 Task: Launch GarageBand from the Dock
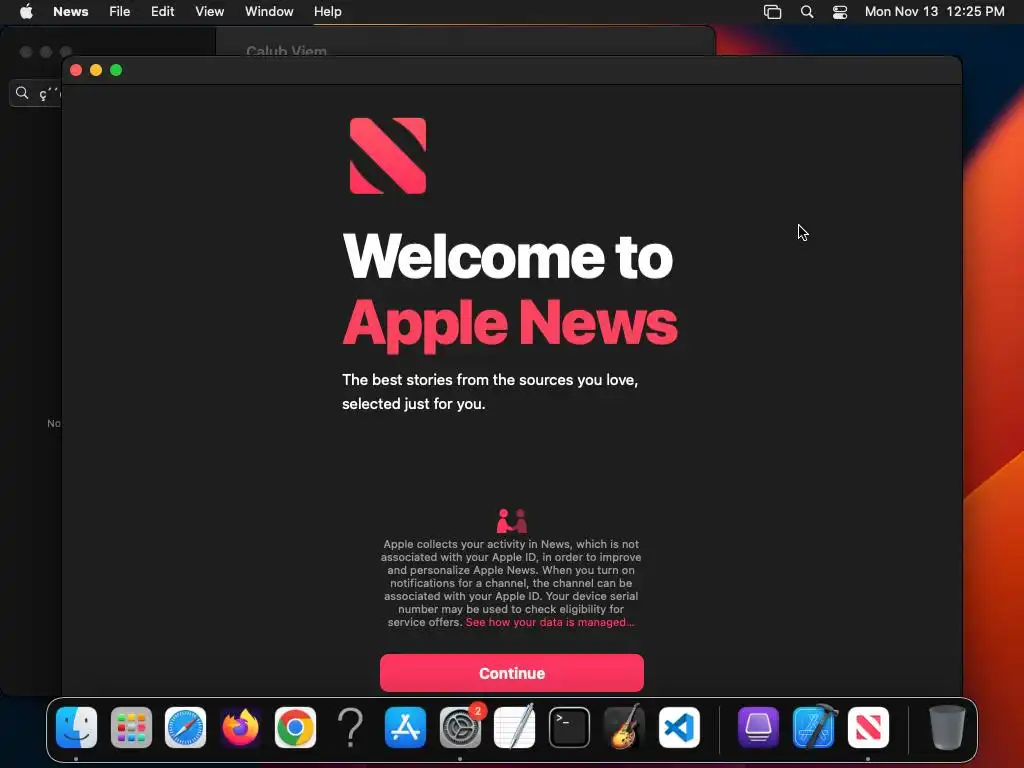coord(624,727)
